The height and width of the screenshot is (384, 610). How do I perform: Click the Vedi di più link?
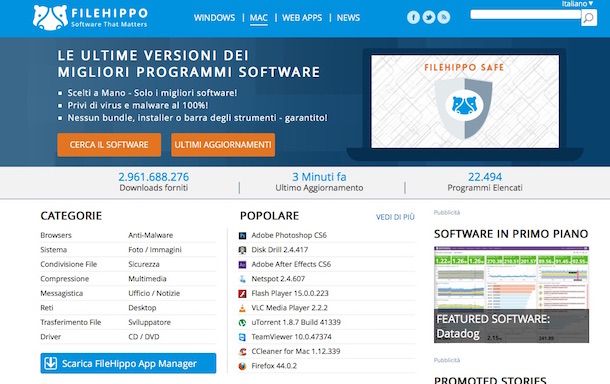[395, 217]
